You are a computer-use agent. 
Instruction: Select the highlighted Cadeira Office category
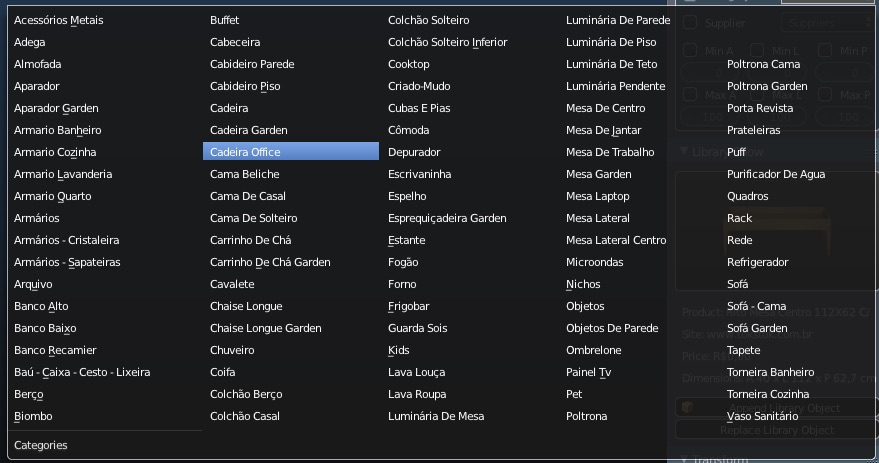[x=246, y=152]
